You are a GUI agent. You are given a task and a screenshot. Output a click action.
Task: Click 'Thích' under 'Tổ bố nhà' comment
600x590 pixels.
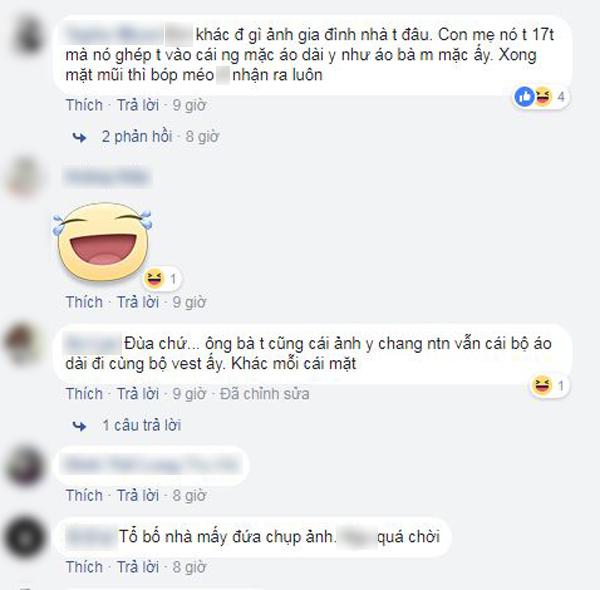click(84, 567)
